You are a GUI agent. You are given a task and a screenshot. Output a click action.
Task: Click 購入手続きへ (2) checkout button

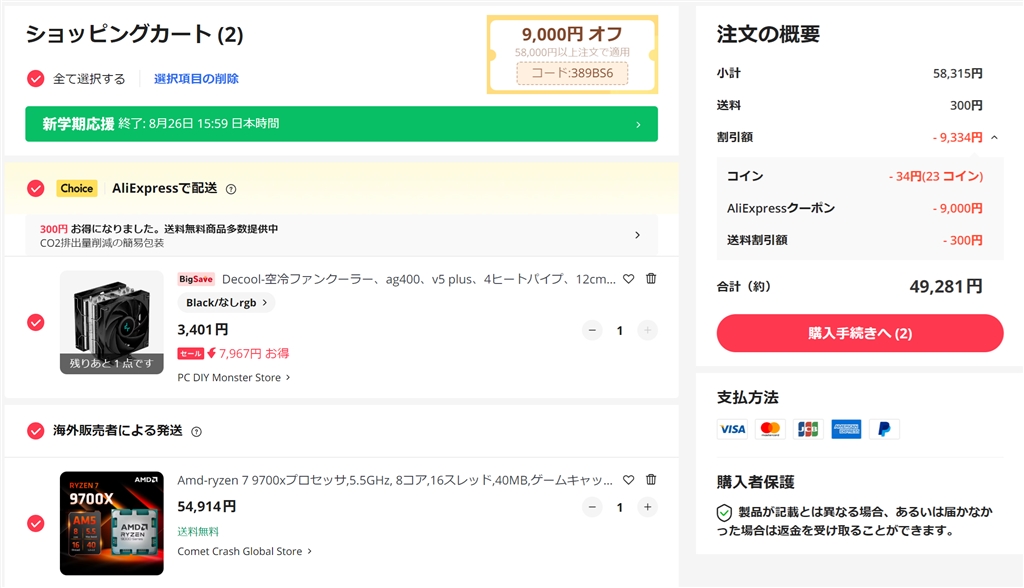point(859,333)
